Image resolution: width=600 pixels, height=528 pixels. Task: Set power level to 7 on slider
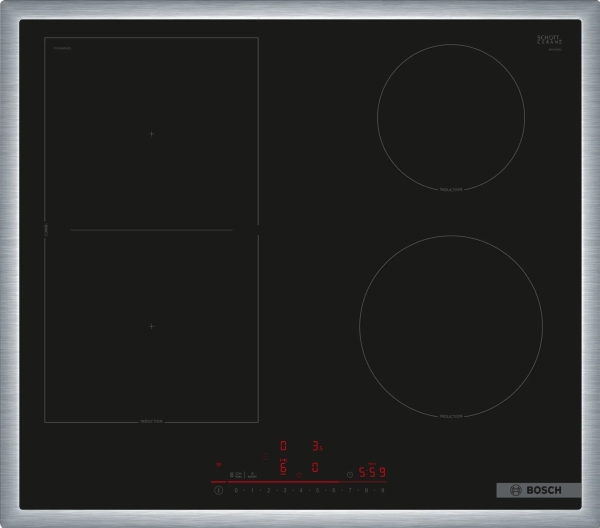coord(350,491)
